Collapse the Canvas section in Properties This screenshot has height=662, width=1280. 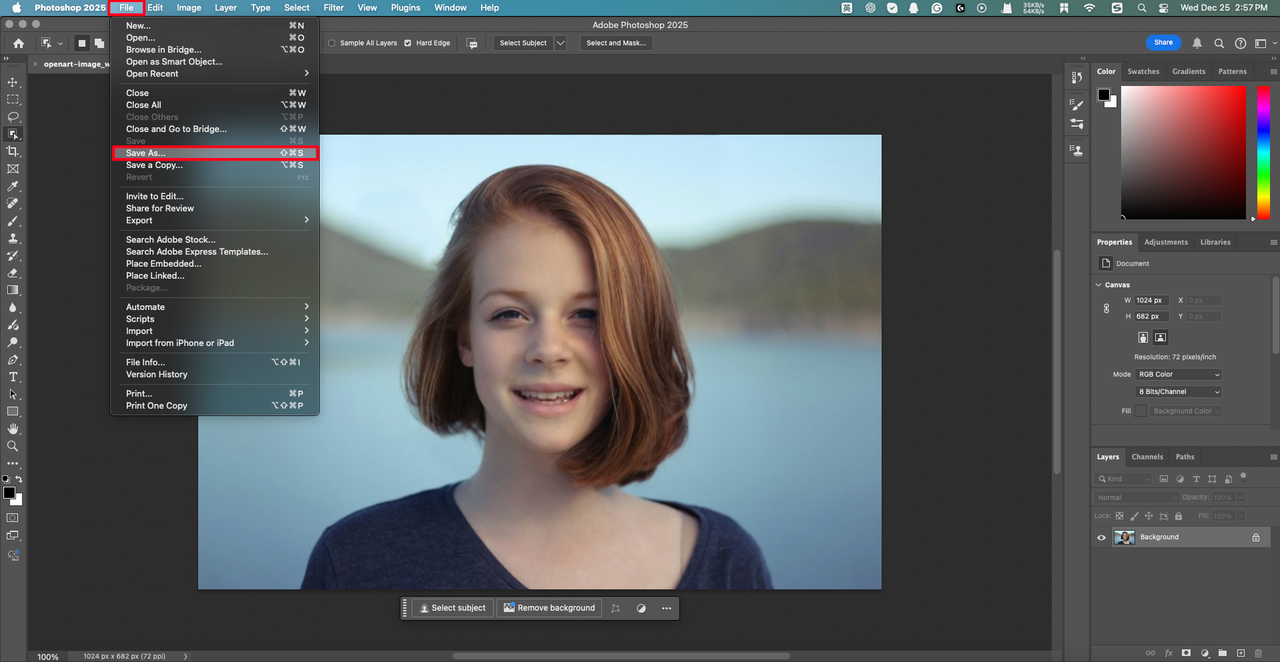click(1100, 285)
